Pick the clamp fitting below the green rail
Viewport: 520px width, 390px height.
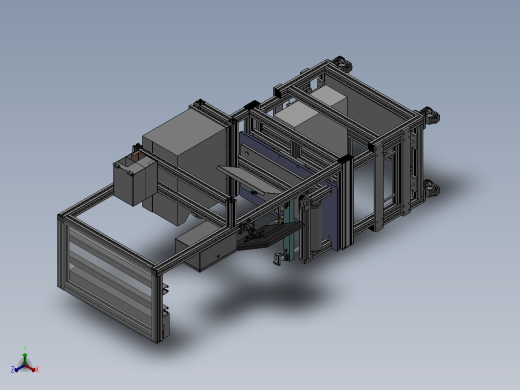[x=279, y=258]
